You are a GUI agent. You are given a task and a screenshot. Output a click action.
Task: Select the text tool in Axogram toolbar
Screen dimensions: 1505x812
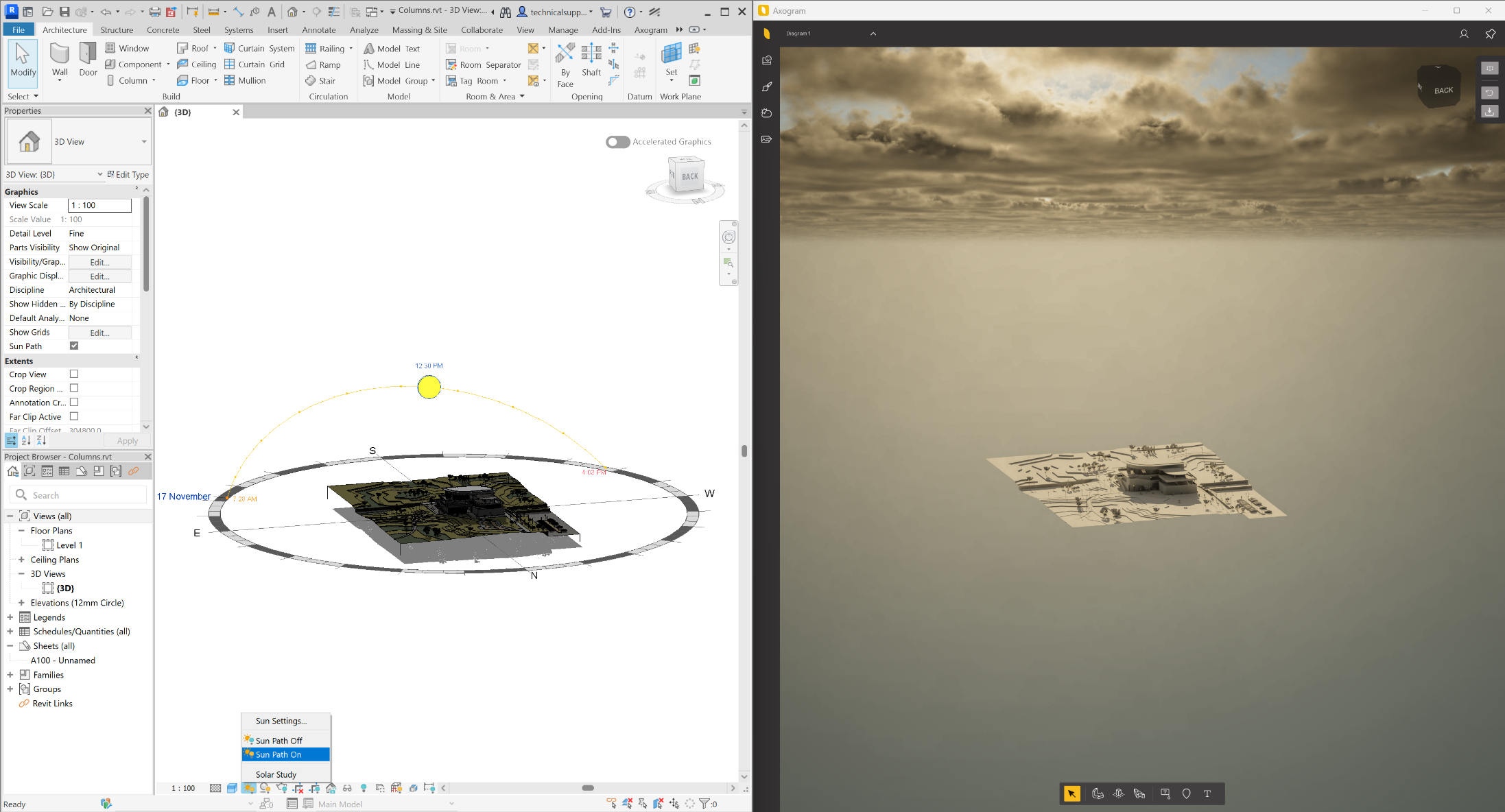(x=1207, y=793)
